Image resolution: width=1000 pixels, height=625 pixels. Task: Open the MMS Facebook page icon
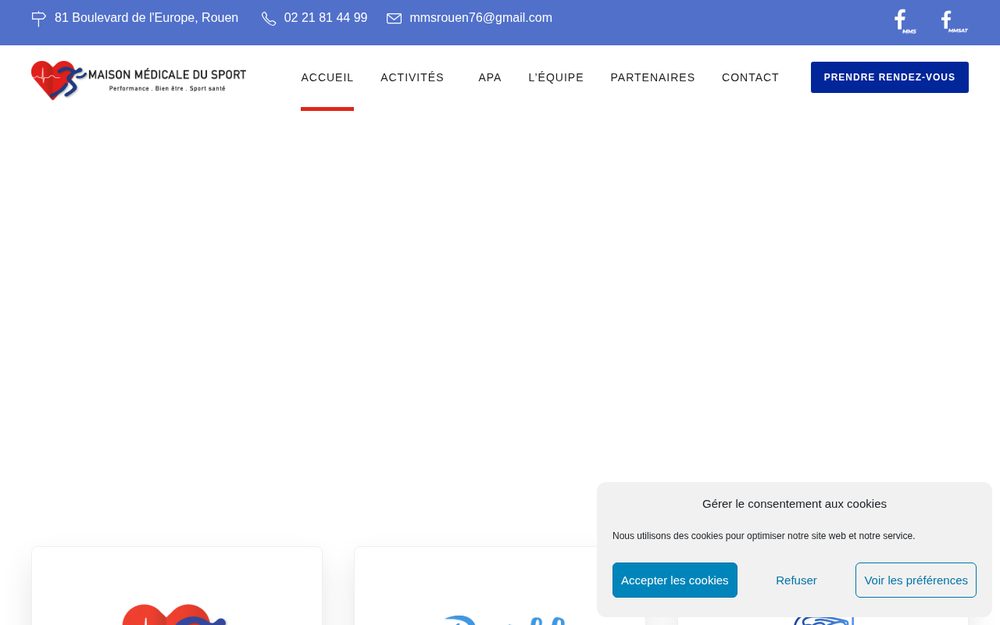pos(904,21)
